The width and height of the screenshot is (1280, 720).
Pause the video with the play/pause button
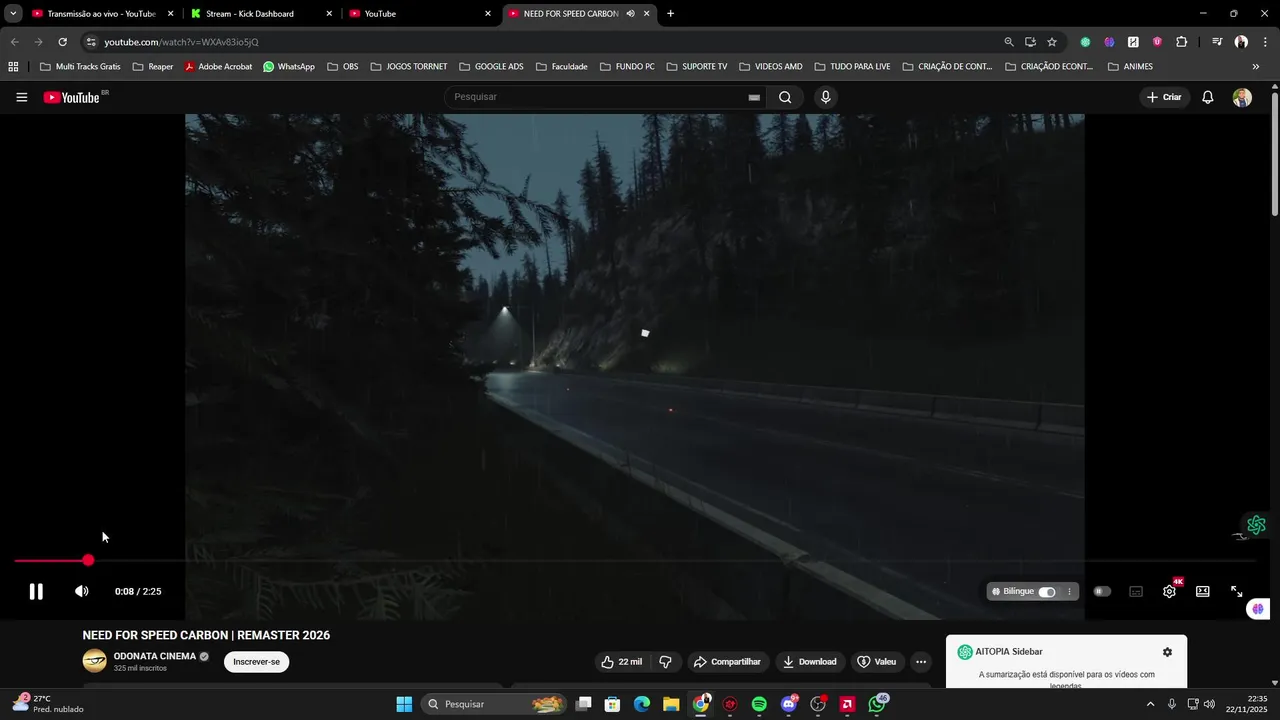pos(36,591)
